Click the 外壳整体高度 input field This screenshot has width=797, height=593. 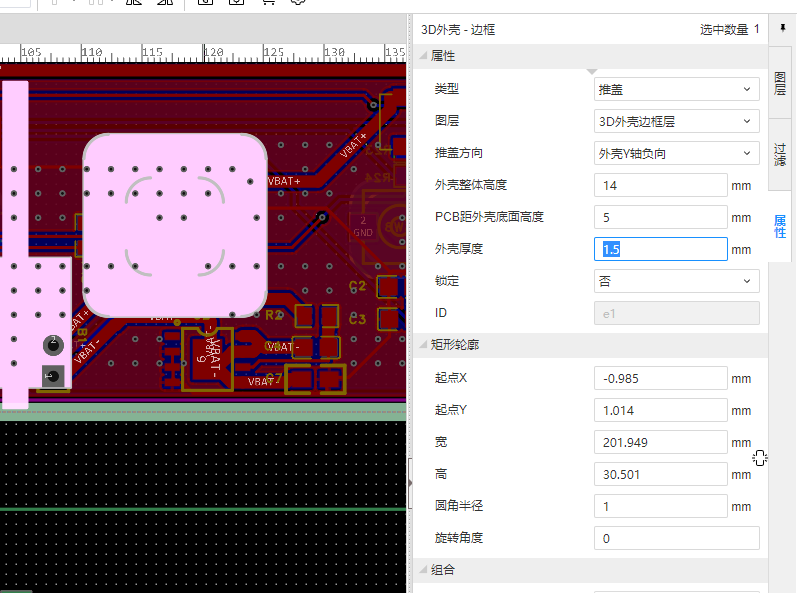coord(660,185)
